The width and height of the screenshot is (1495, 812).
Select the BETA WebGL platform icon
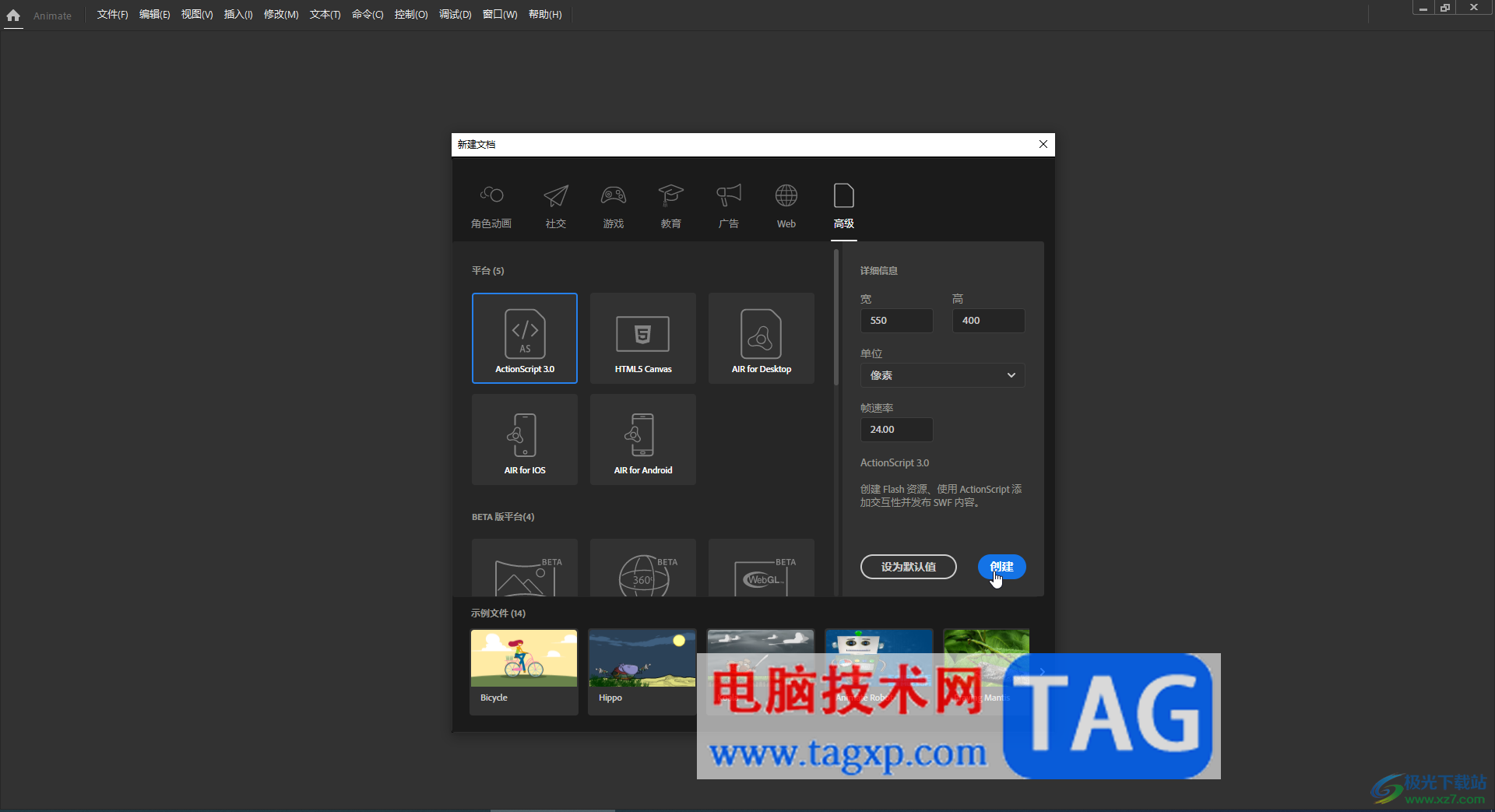(762, 568)
